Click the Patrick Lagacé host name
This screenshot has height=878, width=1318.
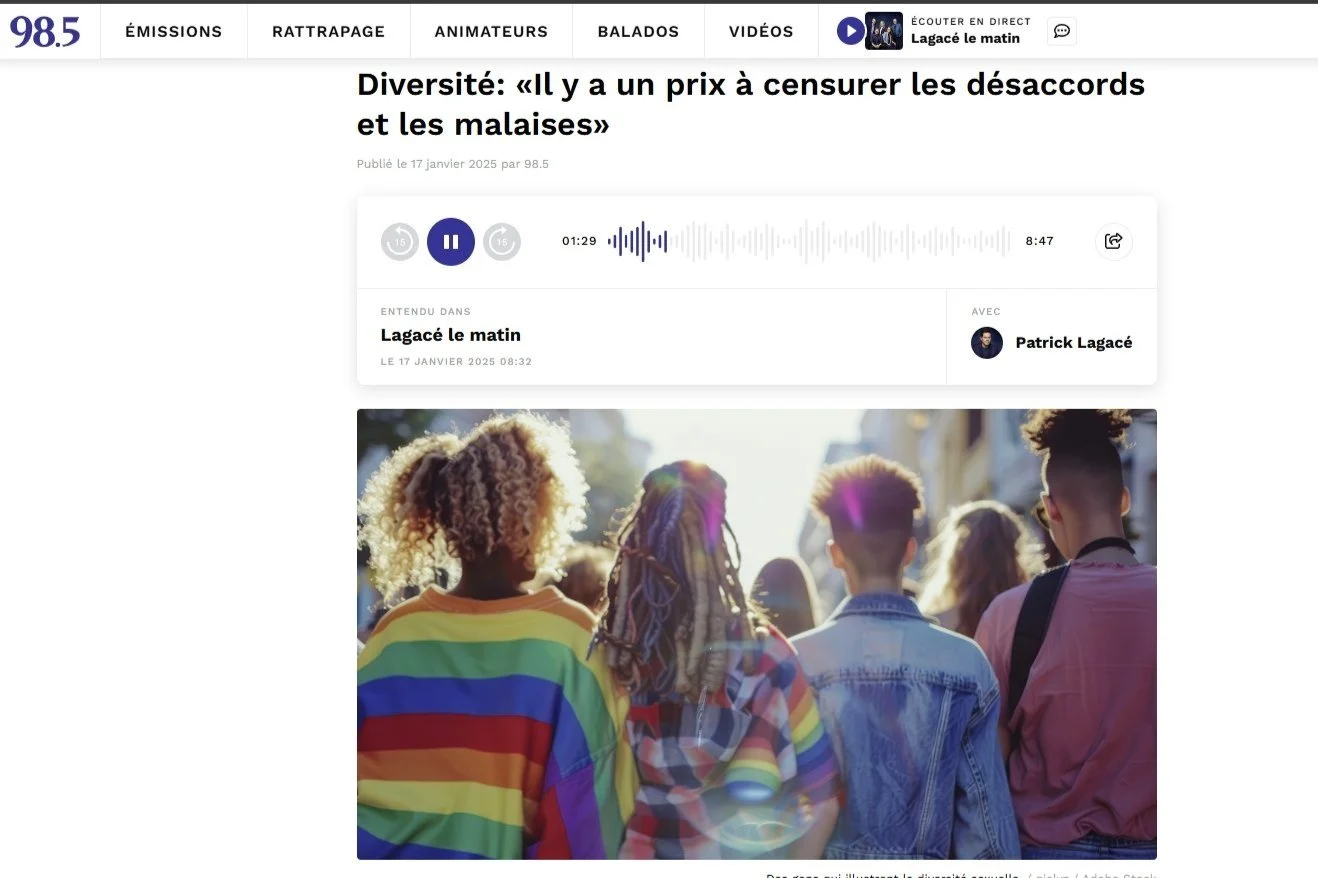tap(1074, 343)
